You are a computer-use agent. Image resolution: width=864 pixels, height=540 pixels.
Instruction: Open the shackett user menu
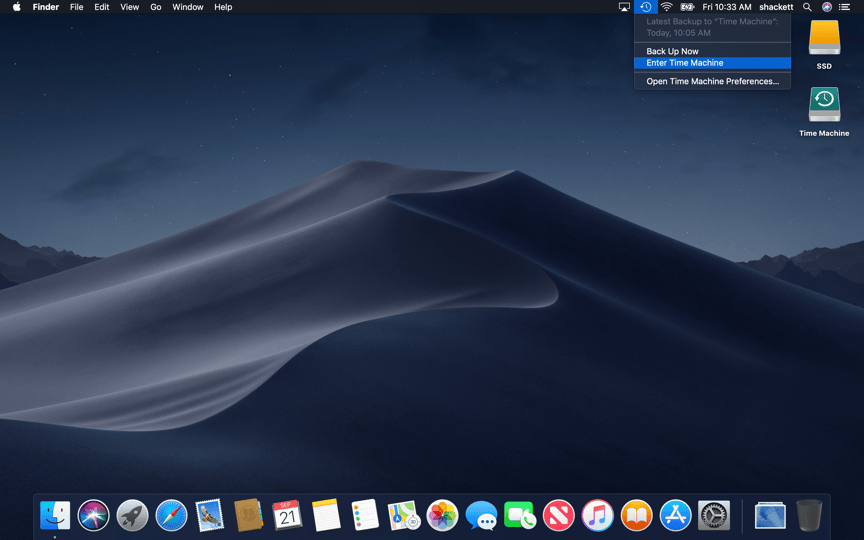click(776, 7)
